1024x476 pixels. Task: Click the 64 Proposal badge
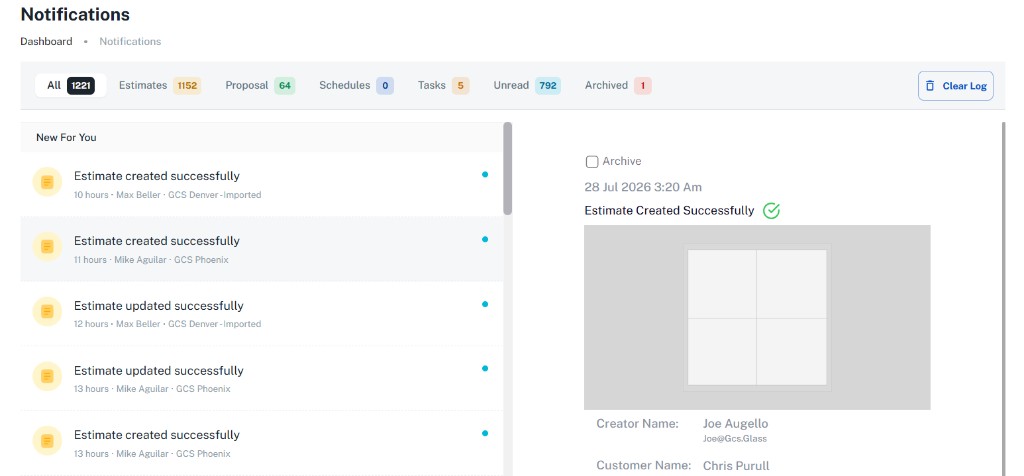click(x=285, y=86)
